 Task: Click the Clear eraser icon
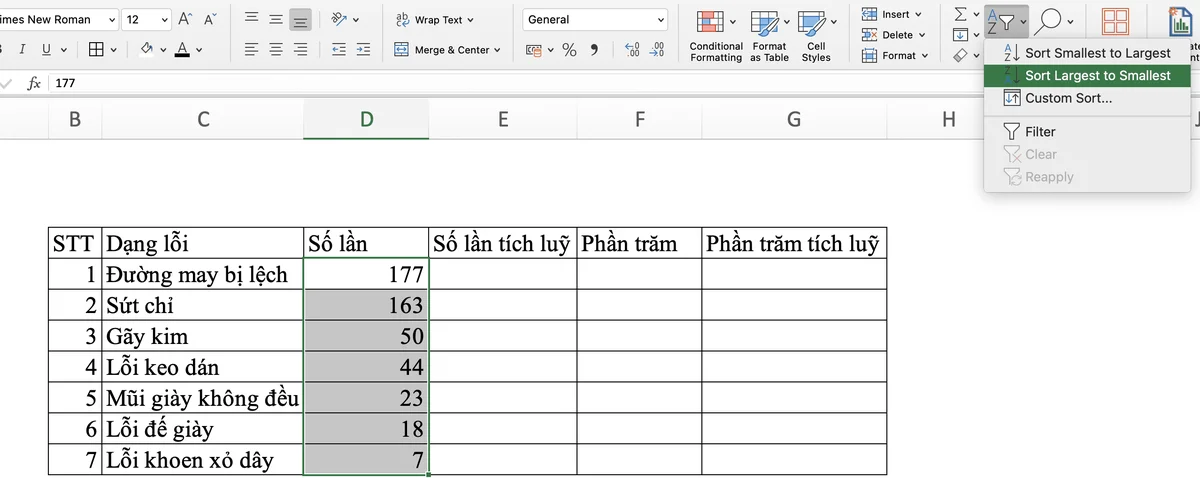[x=960, y=55]
